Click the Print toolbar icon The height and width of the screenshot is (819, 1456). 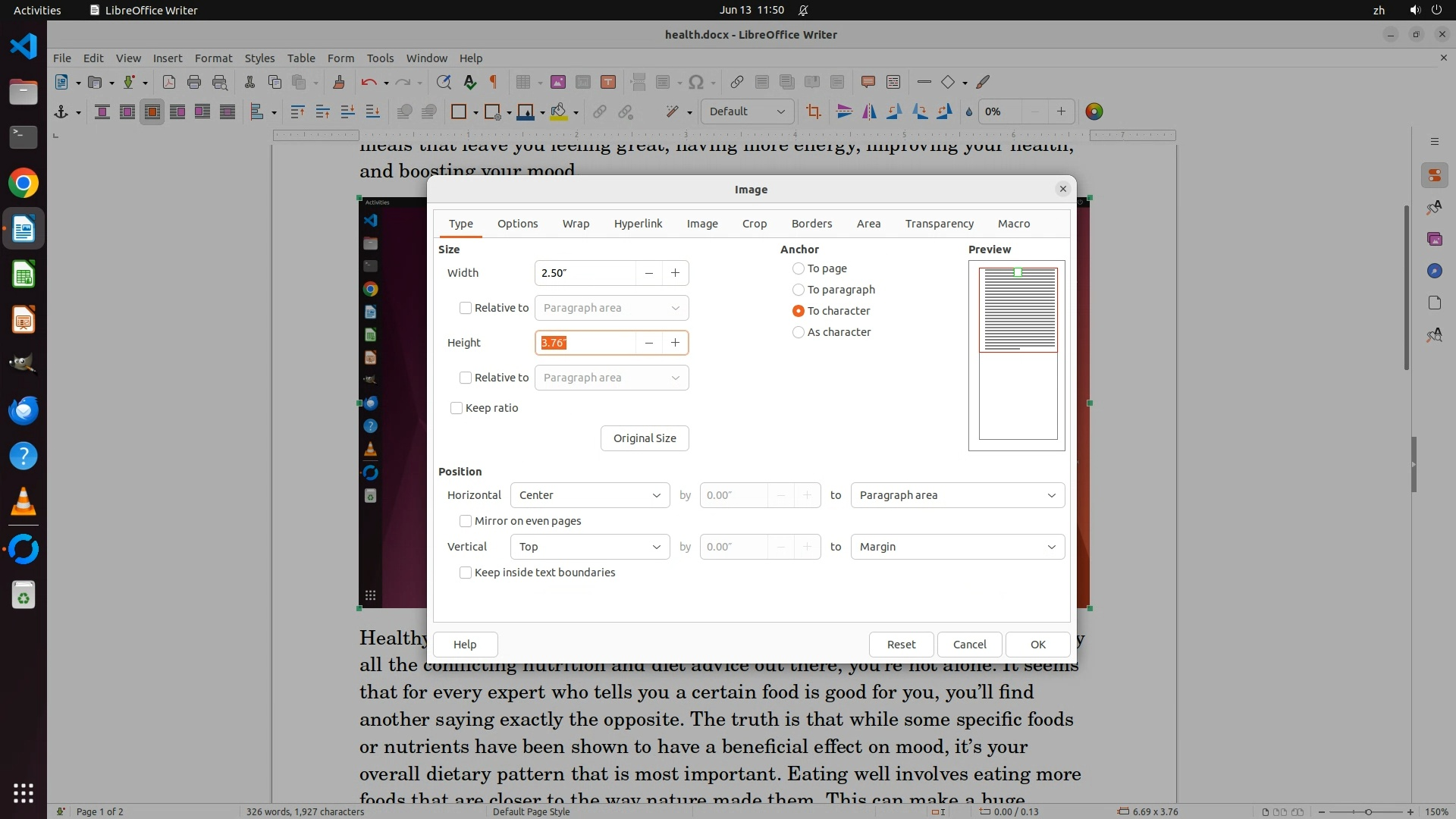(194, 82)
